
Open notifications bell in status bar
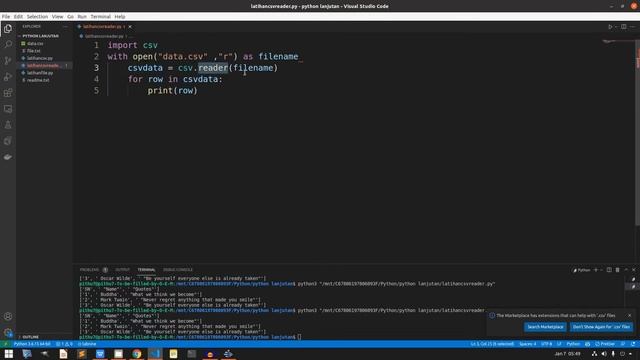coord(633,344)
